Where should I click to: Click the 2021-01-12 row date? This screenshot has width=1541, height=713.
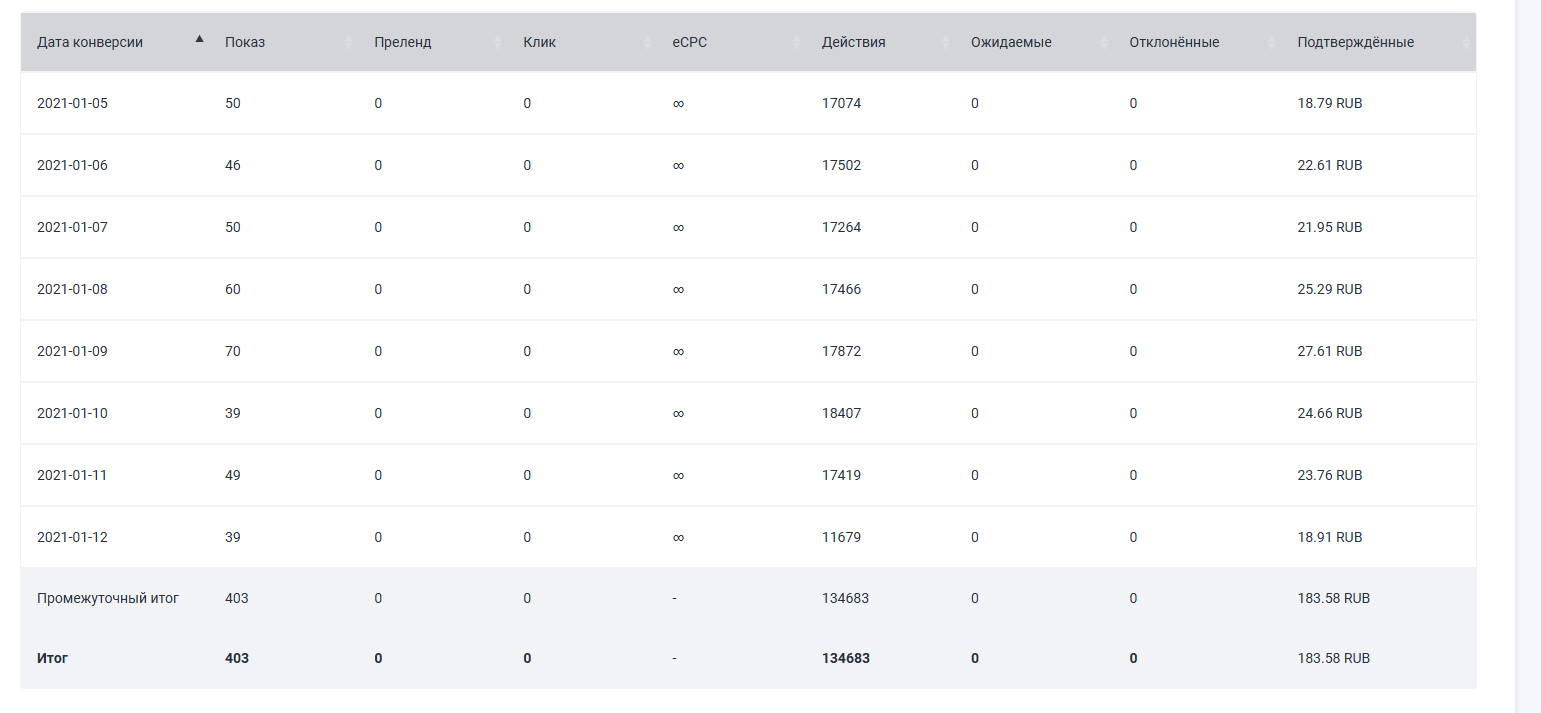(x=72, y=537)
